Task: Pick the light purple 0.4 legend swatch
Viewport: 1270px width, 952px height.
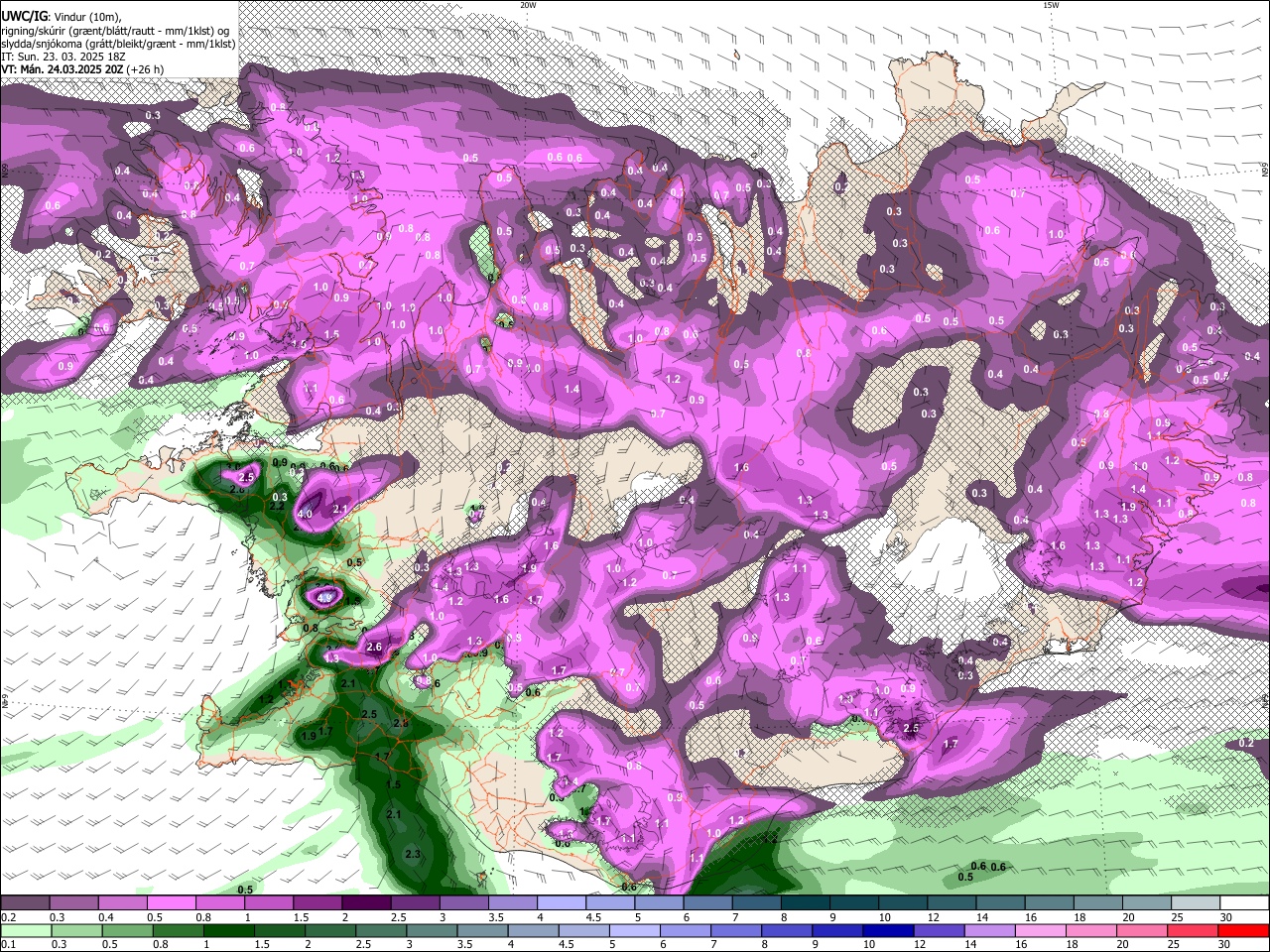Action: 122,903
